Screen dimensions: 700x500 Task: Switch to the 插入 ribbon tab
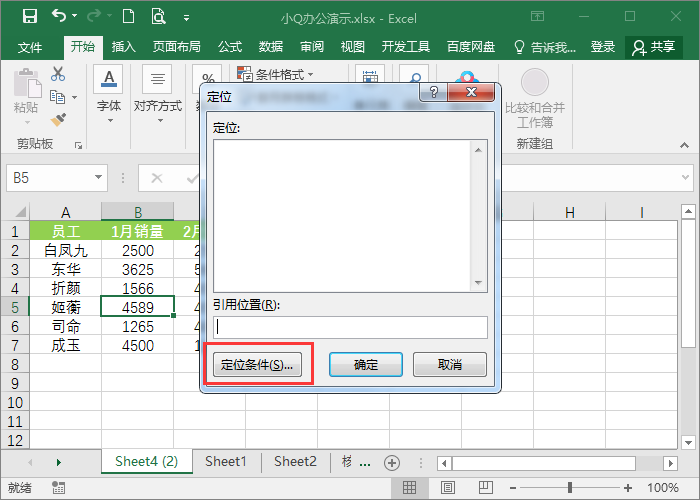pyautogui.click(x=123, y=46)
